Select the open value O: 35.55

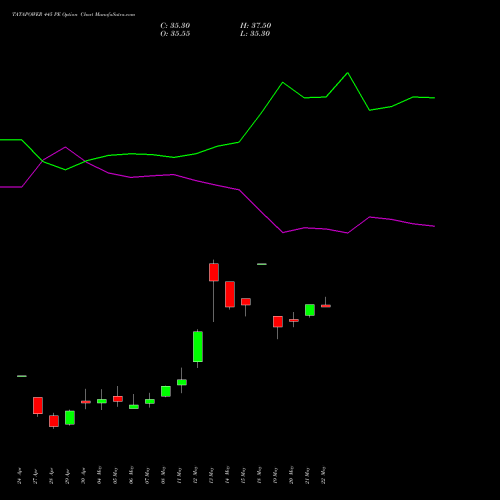(x=175, y=34)
